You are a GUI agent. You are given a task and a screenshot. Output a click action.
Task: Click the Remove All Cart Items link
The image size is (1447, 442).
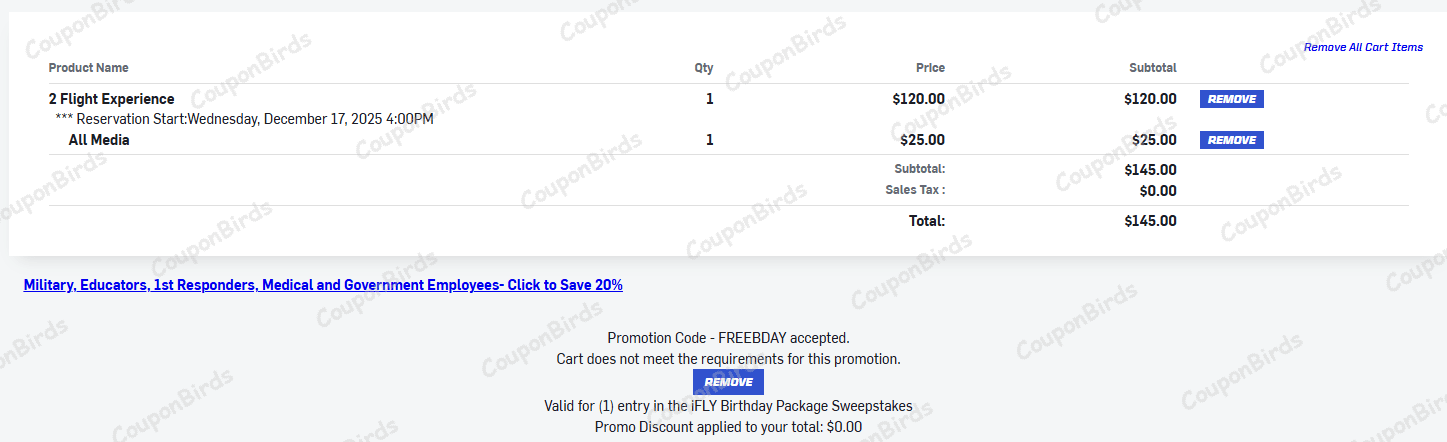(x=1363, y=47)
